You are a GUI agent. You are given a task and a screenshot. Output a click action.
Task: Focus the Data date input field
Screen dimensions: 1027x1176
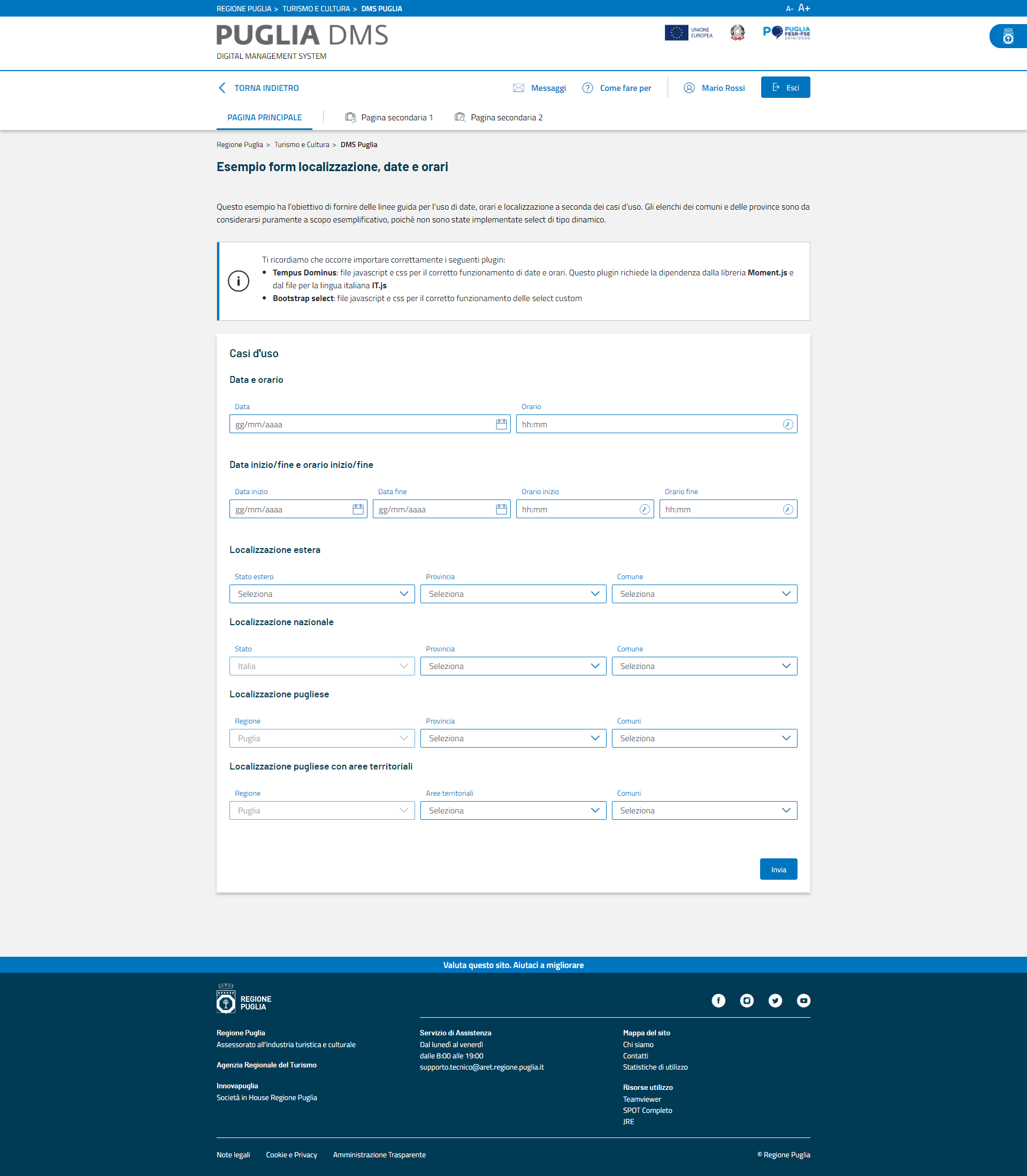(370, 424)
